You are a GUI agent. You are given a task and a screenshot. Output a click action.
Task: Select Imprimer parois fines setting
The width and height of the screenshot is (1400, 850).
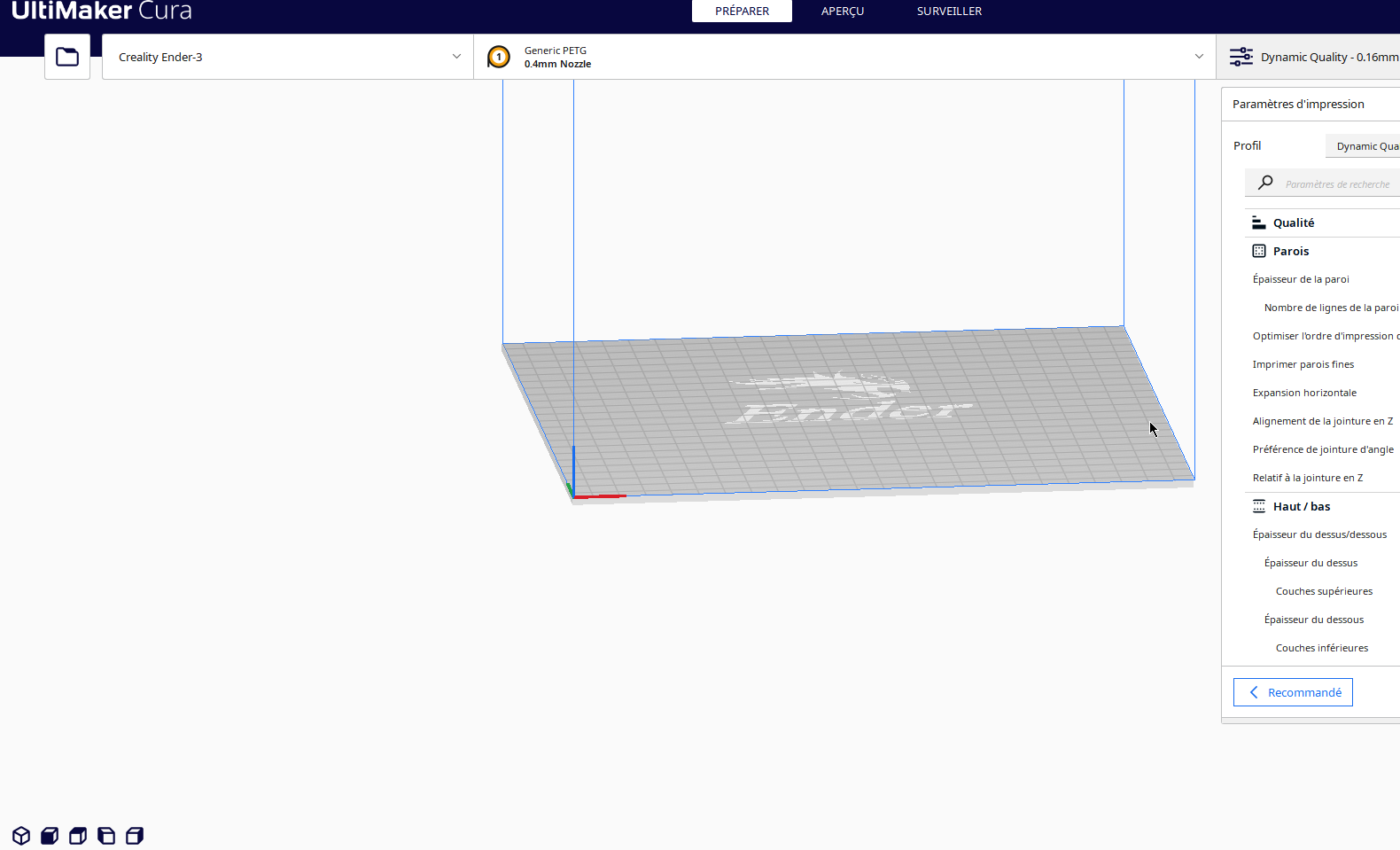pyautogui.click(x=1303, y=364)
